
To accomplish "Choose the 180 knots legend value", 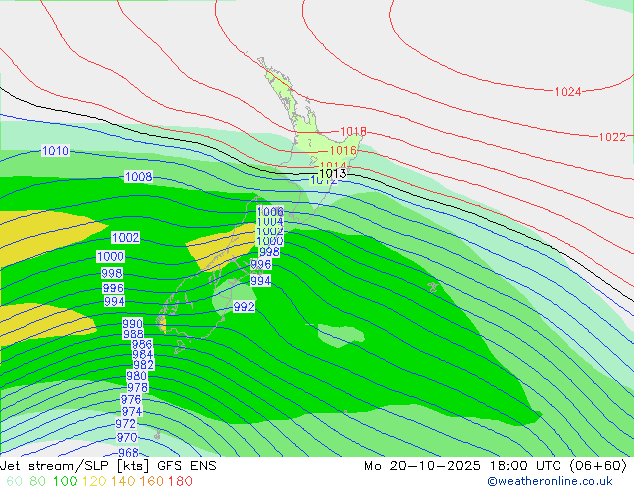I will pos(181,482).
